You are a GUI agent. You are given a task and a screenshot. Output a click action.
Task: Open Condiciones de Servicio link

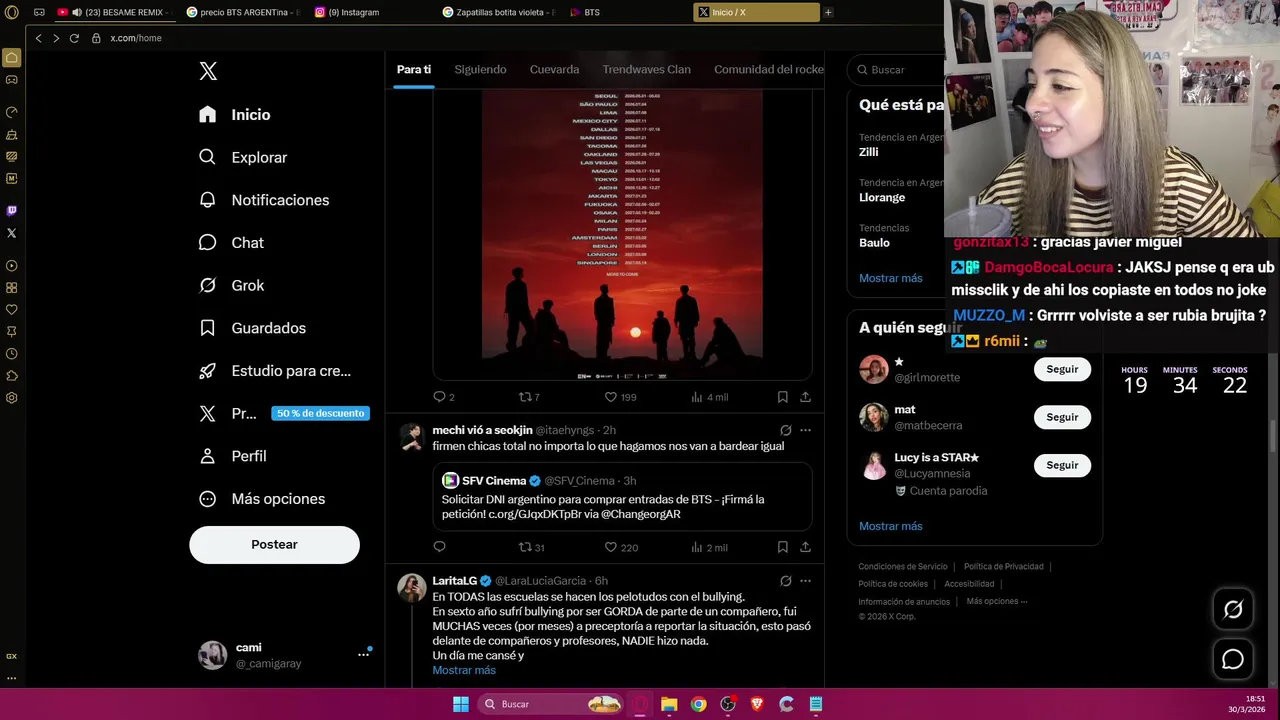903,566
